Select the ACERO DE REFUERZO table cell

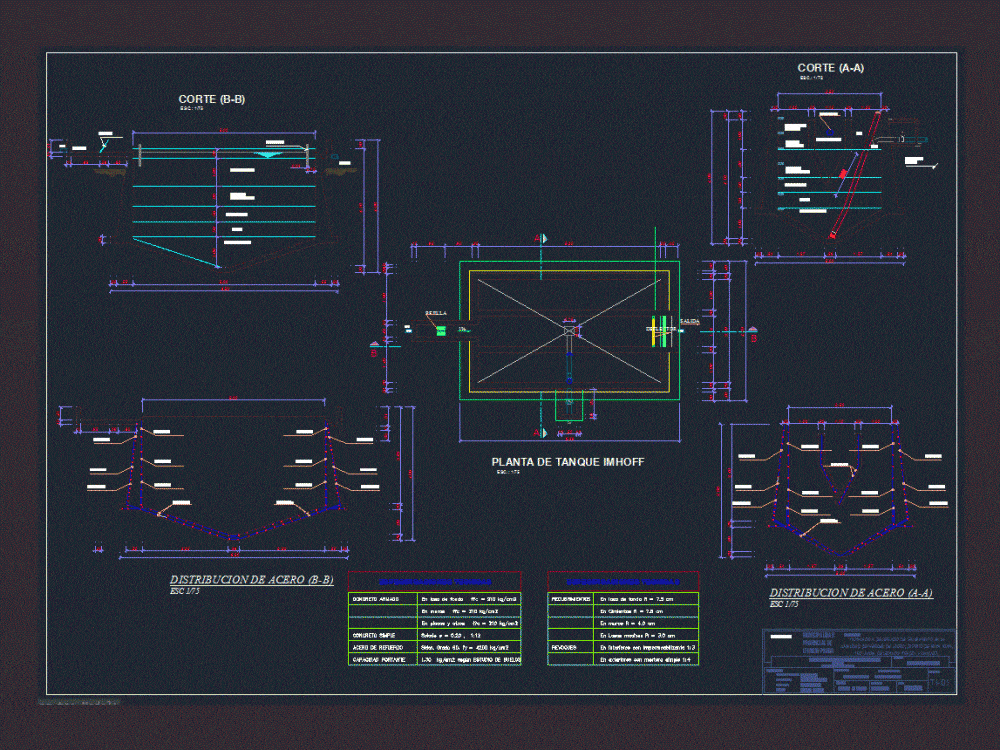tap(378, 647)
